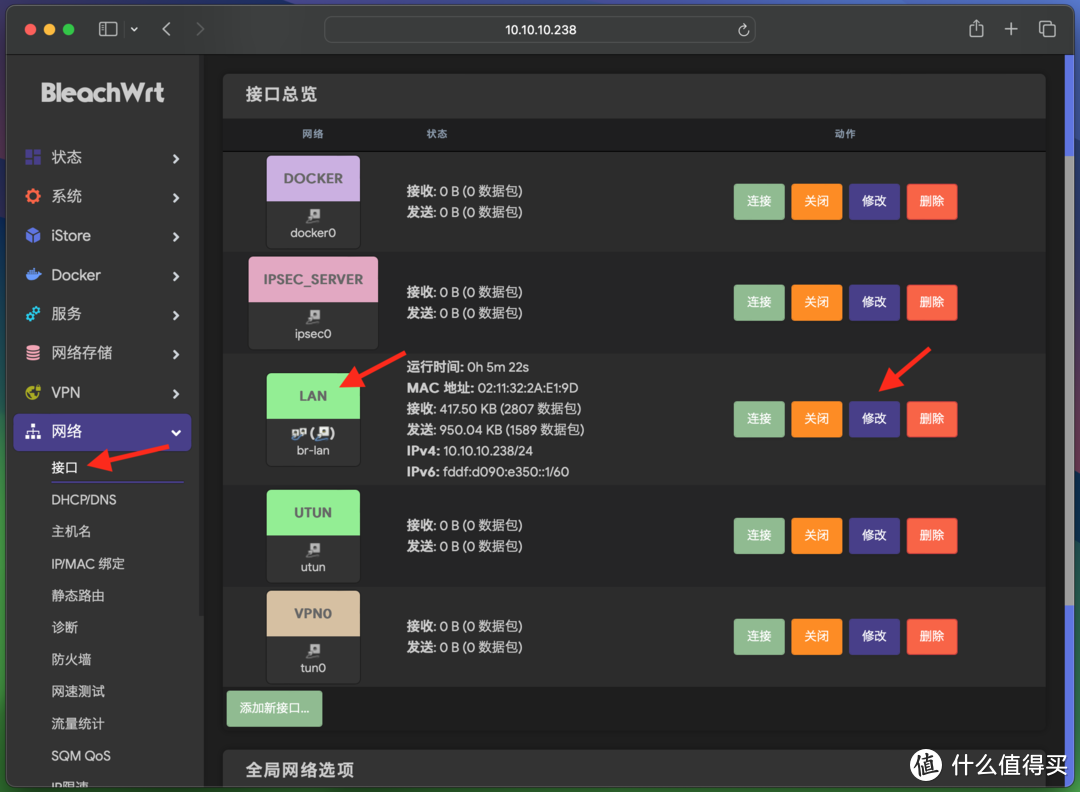
Task: Open a new tab with the plus icon
Action: [1011, 29]
